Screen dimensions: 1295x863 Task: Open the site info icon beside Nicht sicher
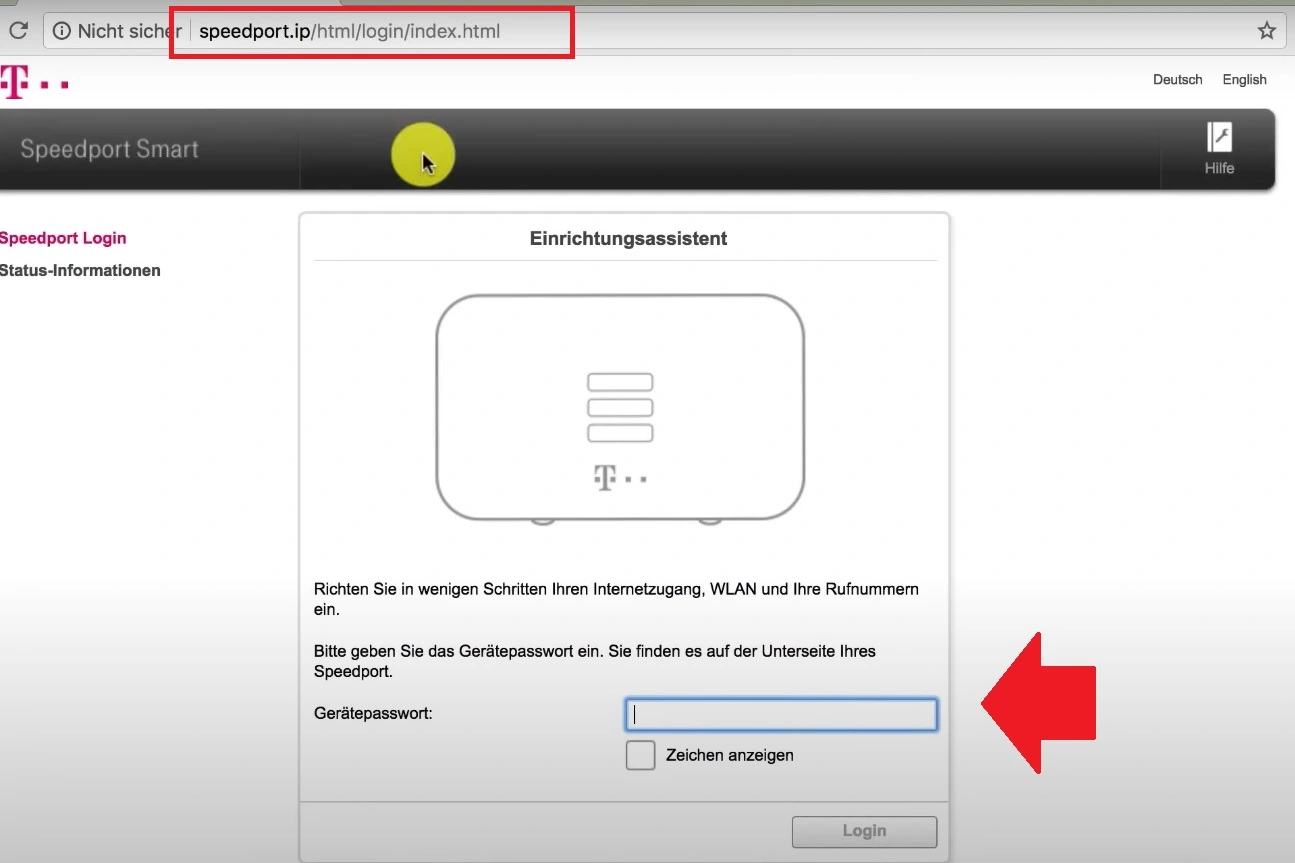pyautogui.click(x=62, y=31)
